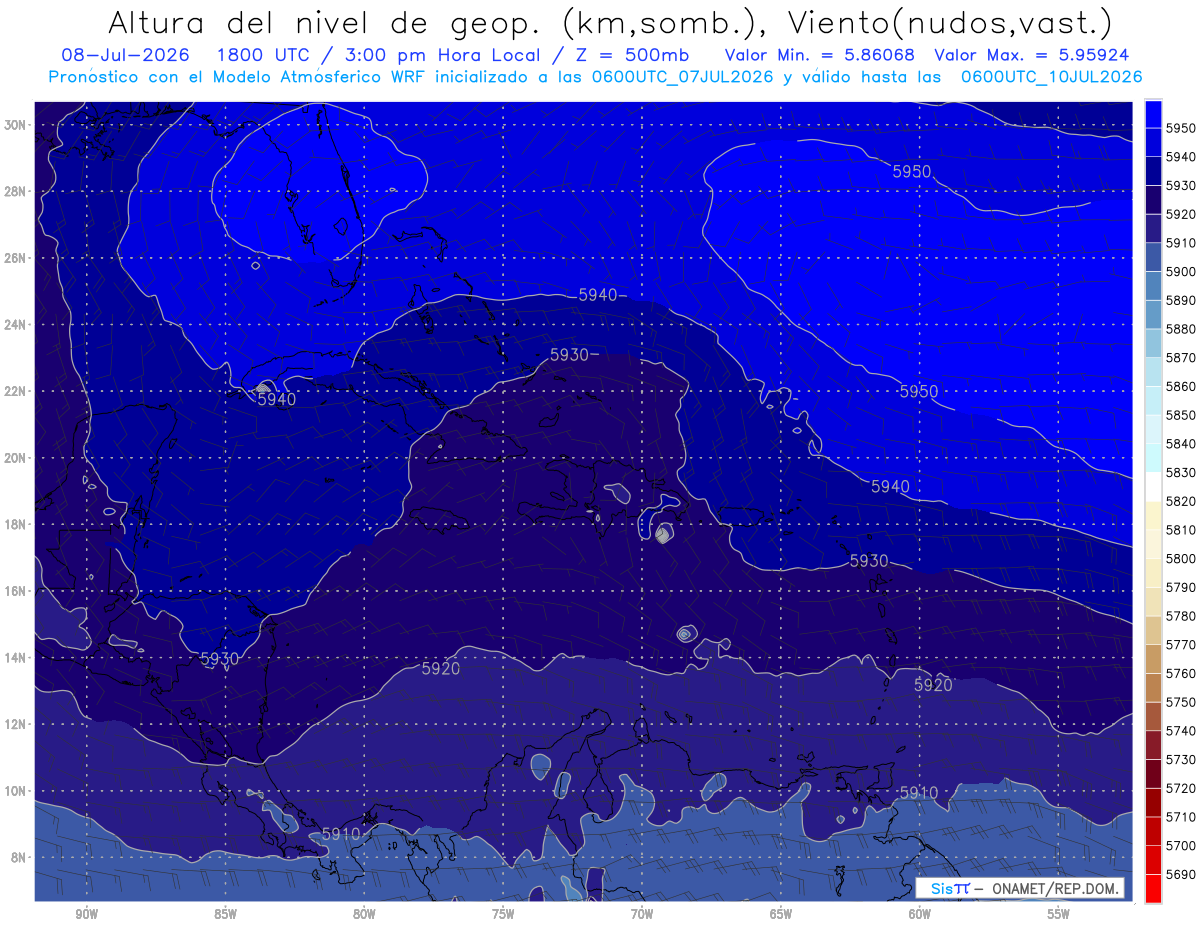
Task: Click the '18N' latitude axis label
Action: pyautogui.click(x=16, y=524)
